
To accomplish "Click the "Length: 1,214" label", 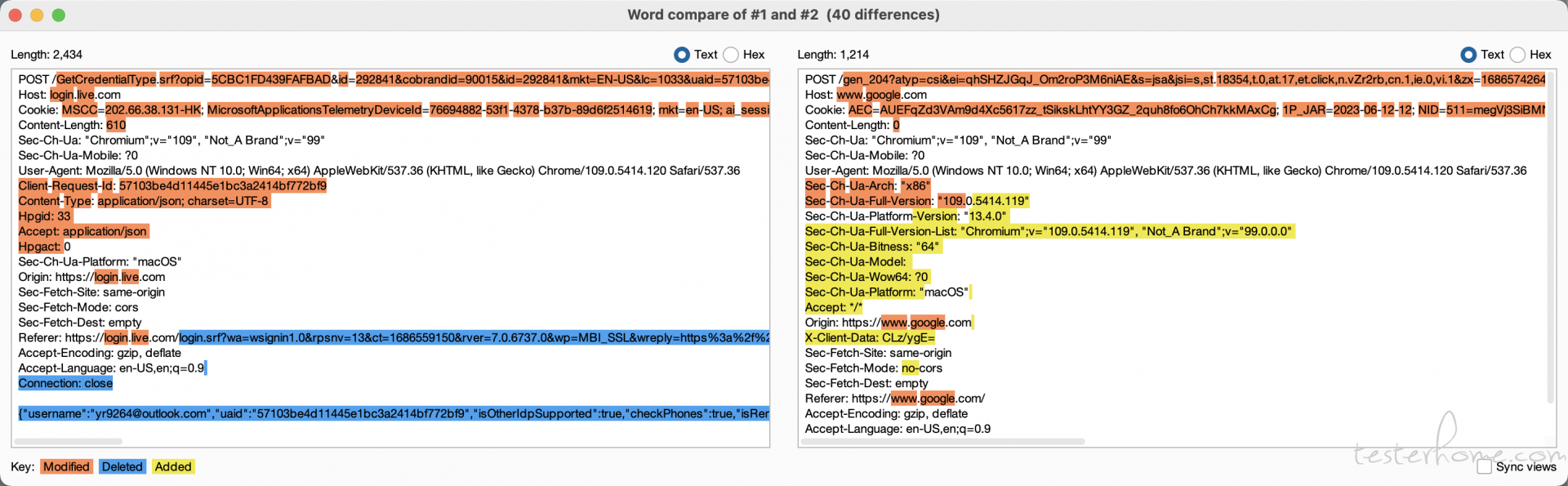I will tap(833, 55).
